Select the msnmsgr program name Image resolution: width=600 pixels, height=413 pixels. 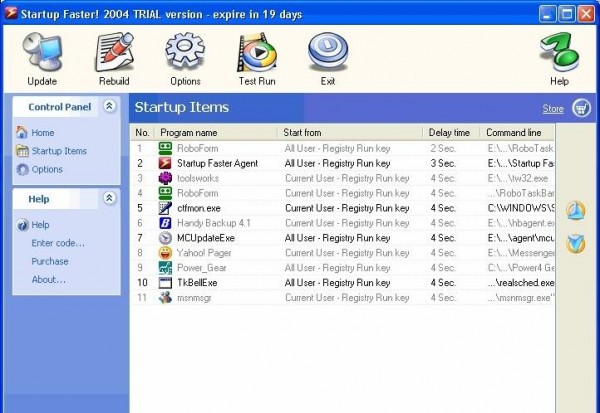click(x=194, y=298)
